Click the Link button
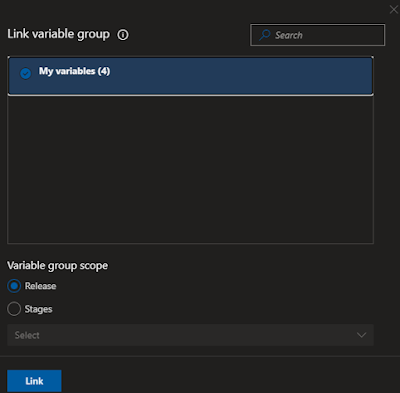This screenshot has width=400, height=393. click(x=34, y=381)
